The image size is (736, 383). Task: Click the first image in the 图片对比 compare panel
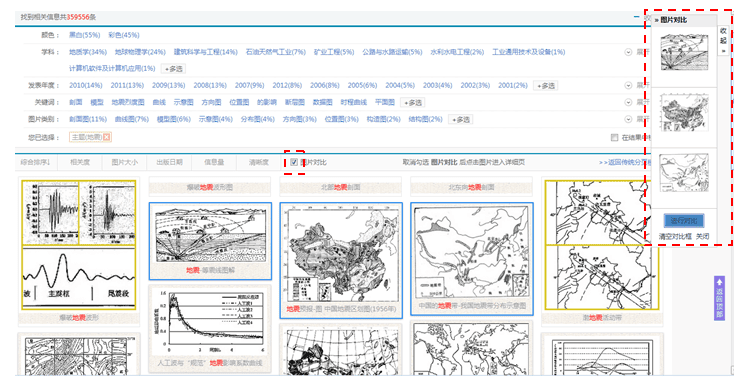(x=684, y=52)
